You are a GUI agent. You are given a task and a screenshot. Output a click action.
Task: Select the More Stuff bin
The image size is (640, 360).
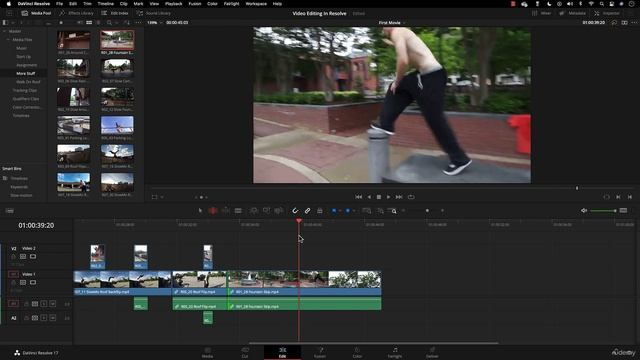point(26,73)
